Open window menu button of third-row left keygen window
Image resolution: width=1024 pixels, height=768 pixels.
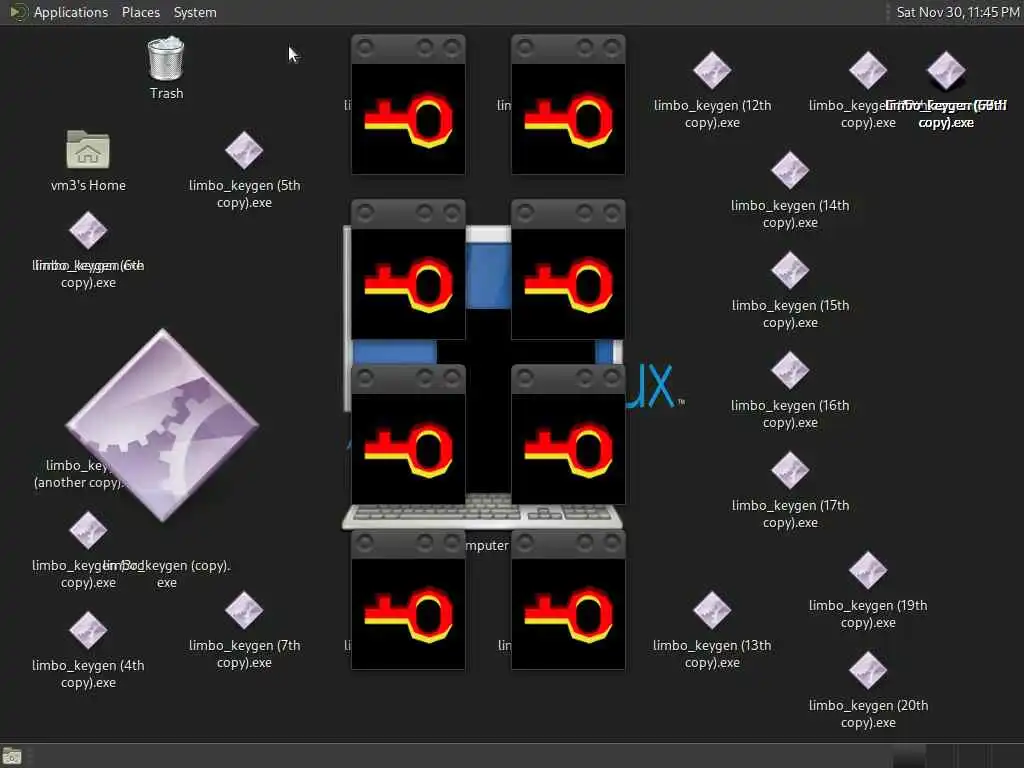coord(365,377)
